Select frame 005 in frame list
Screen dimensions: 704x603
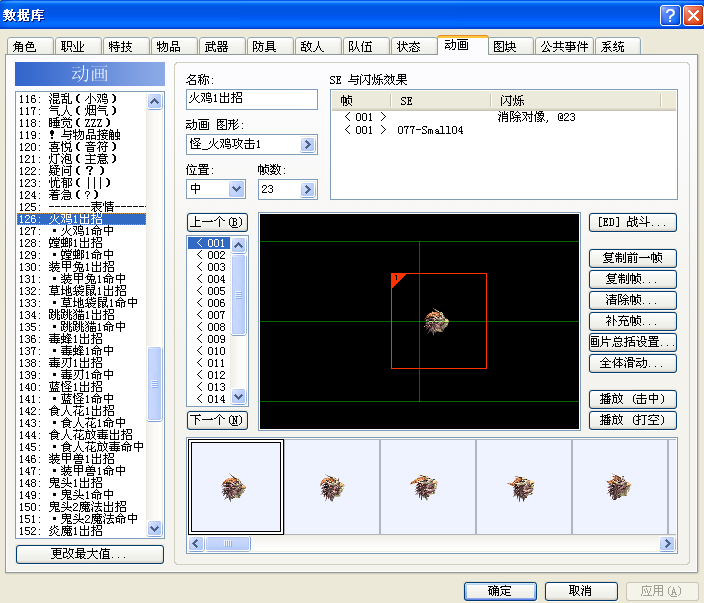210,291
